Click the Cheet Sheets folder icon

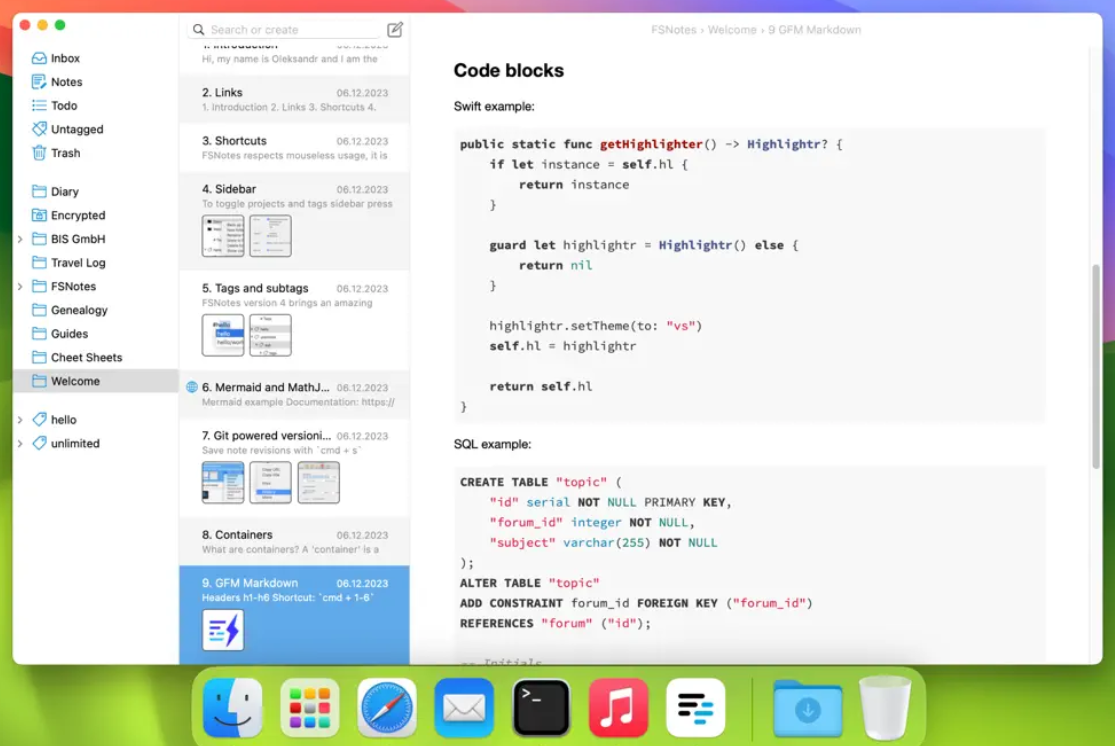coord(39,357)
